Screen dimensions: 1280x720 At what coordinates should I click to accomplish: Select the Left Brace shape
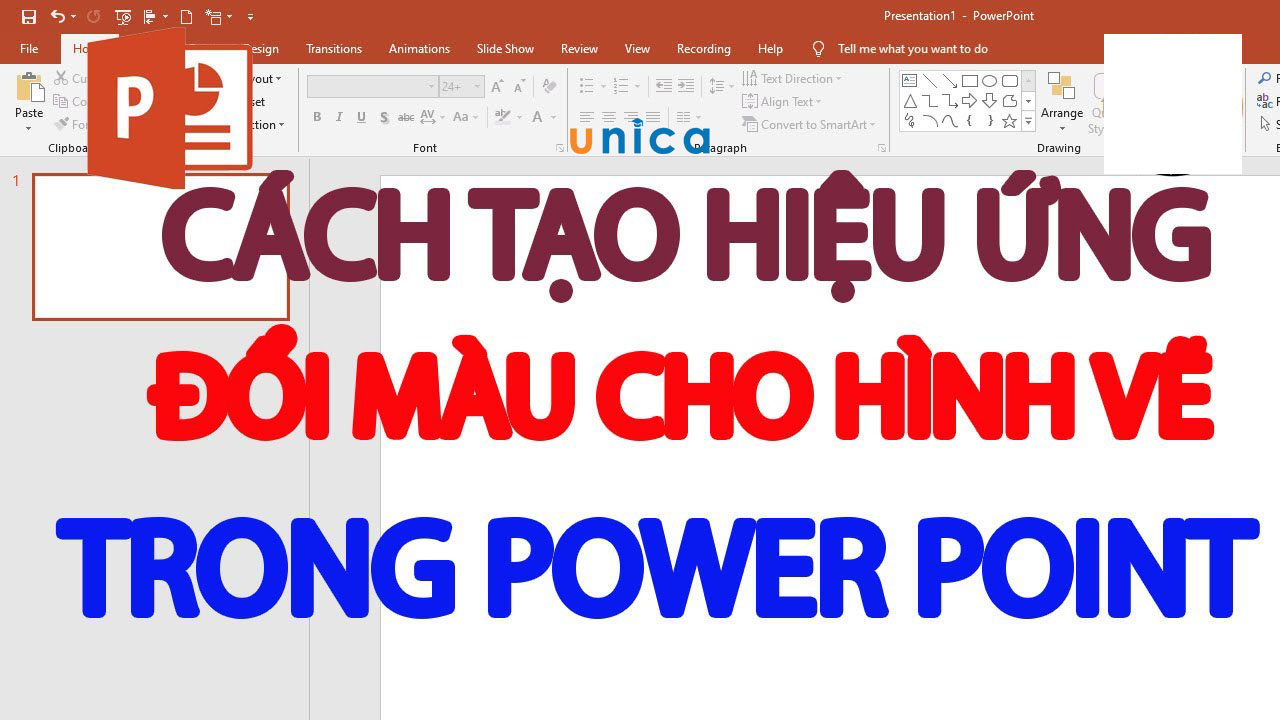(970, 121)
